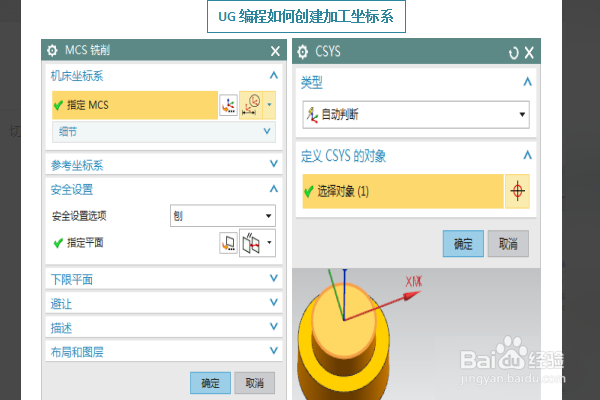The height and width of the screenshot is (400, 600).
Task: Expand the 描述 section
Action: click(x=274, y=327)
